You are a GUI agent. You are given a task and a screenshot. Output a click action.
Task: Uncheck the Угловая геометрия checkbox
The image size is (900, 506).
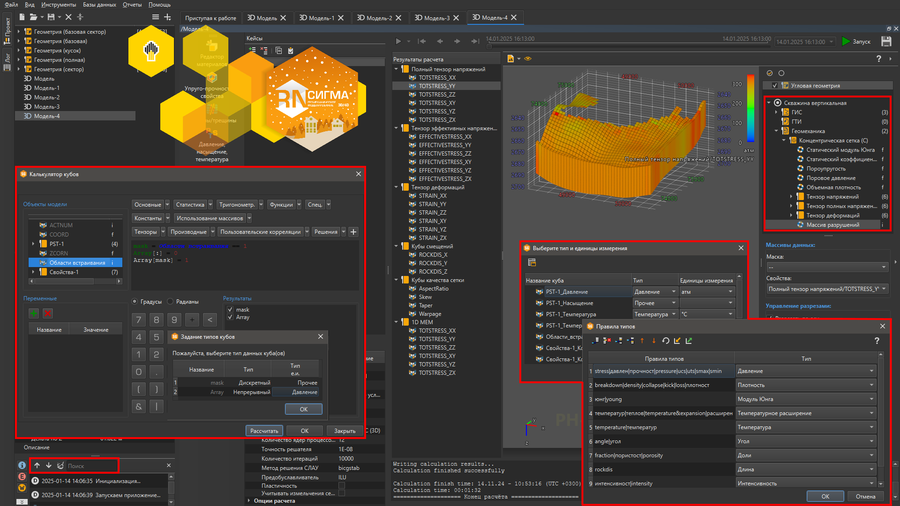[774, 86]
